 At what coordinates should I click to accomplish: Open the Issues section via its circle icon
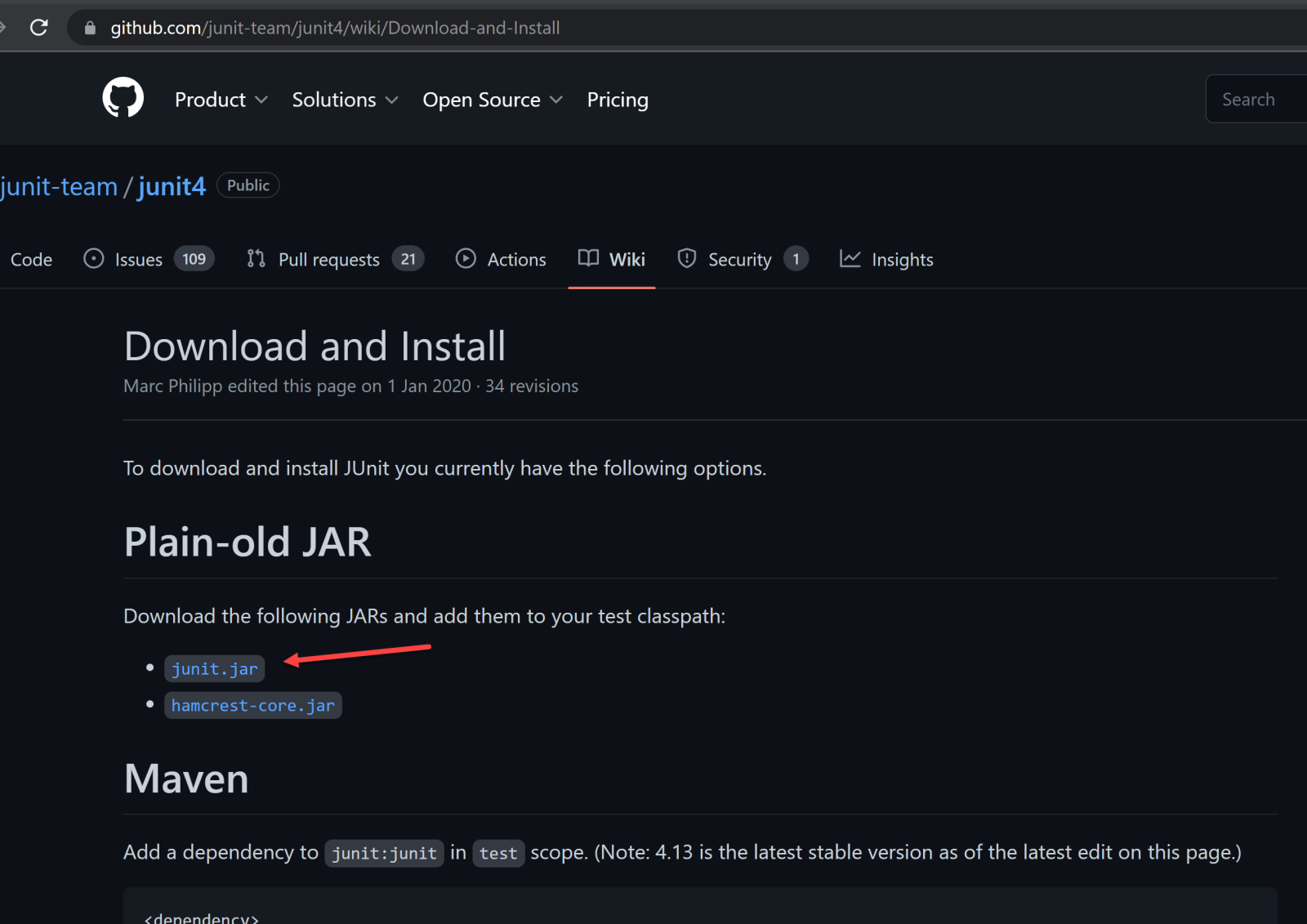[x=92, y=259]
